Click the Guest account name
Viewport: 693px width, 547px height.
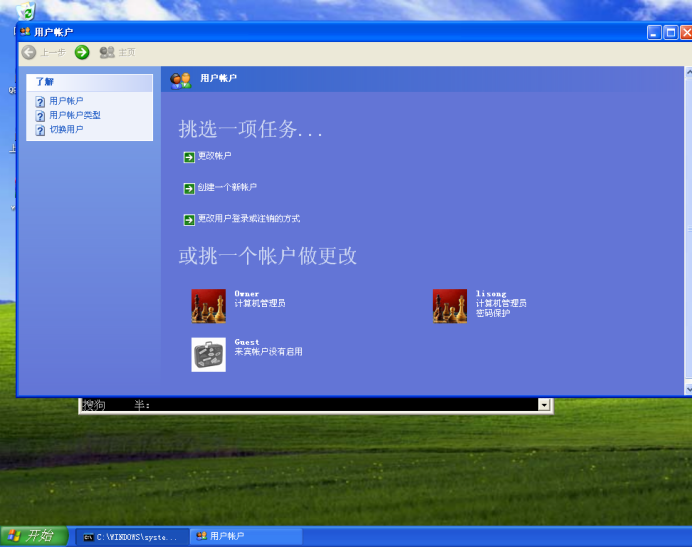[x=247, y=342]
